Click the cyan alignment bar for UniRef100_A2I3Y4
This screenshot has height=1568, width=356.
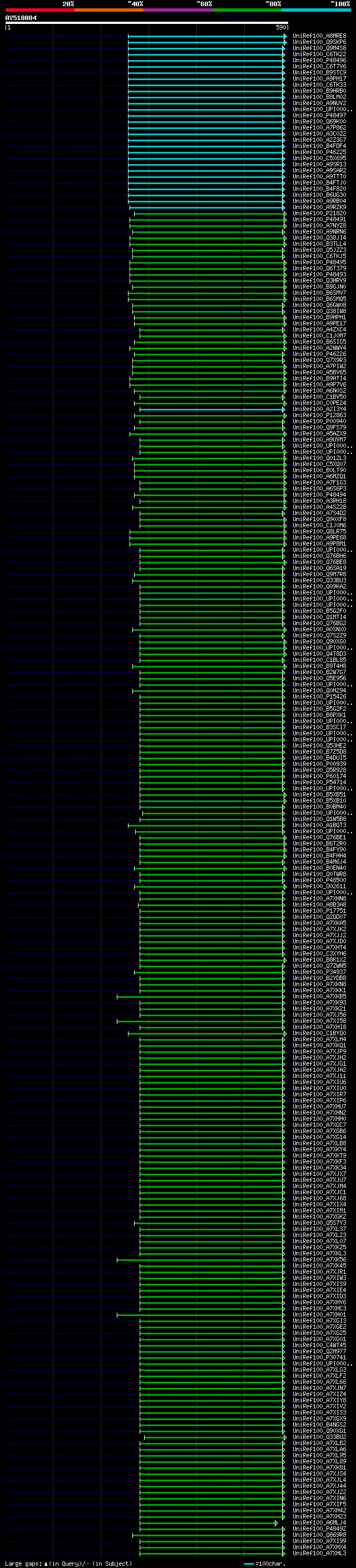[212, 409]
